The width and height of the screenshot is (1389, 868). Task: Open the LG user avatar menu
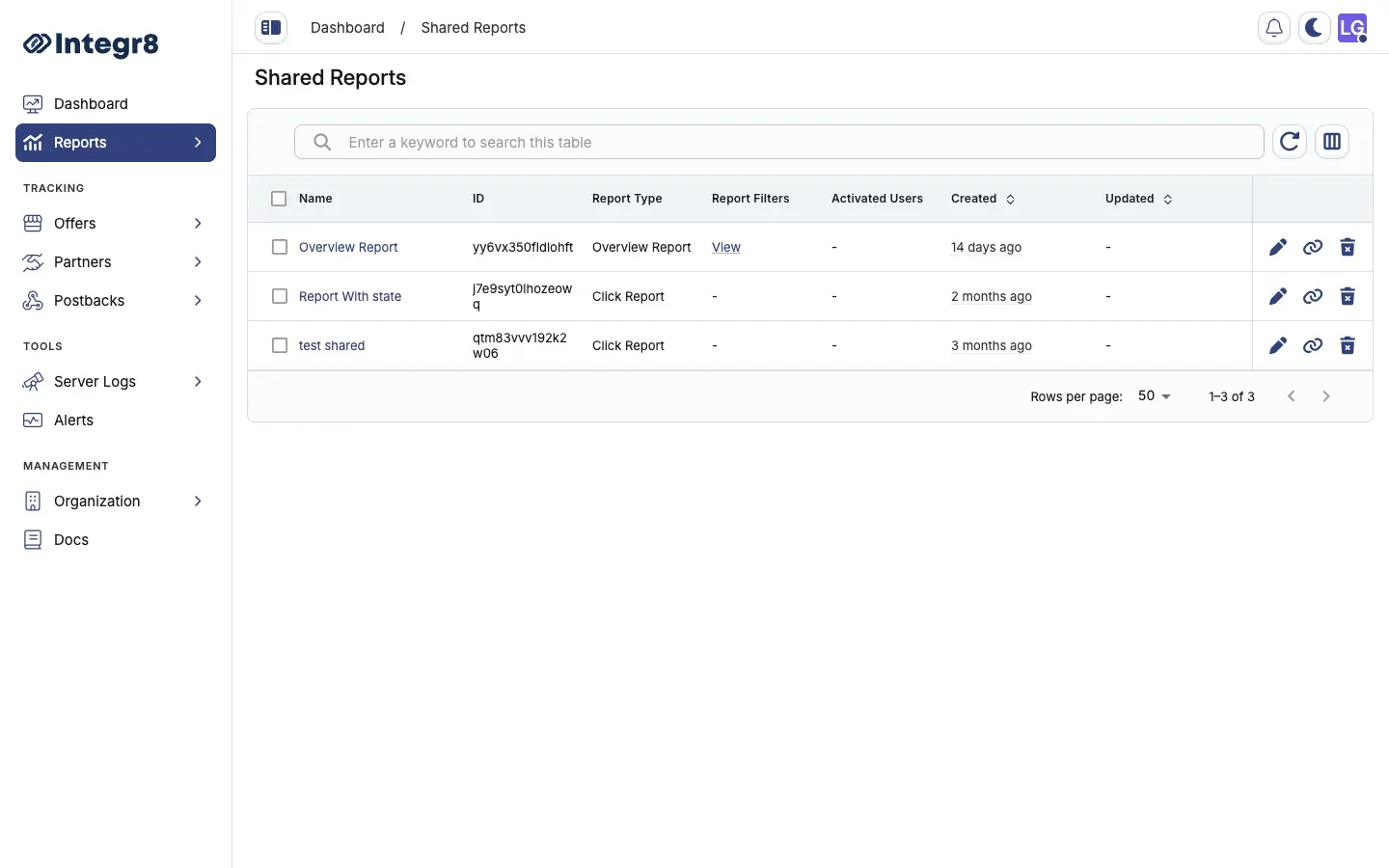coord(1352,28)
